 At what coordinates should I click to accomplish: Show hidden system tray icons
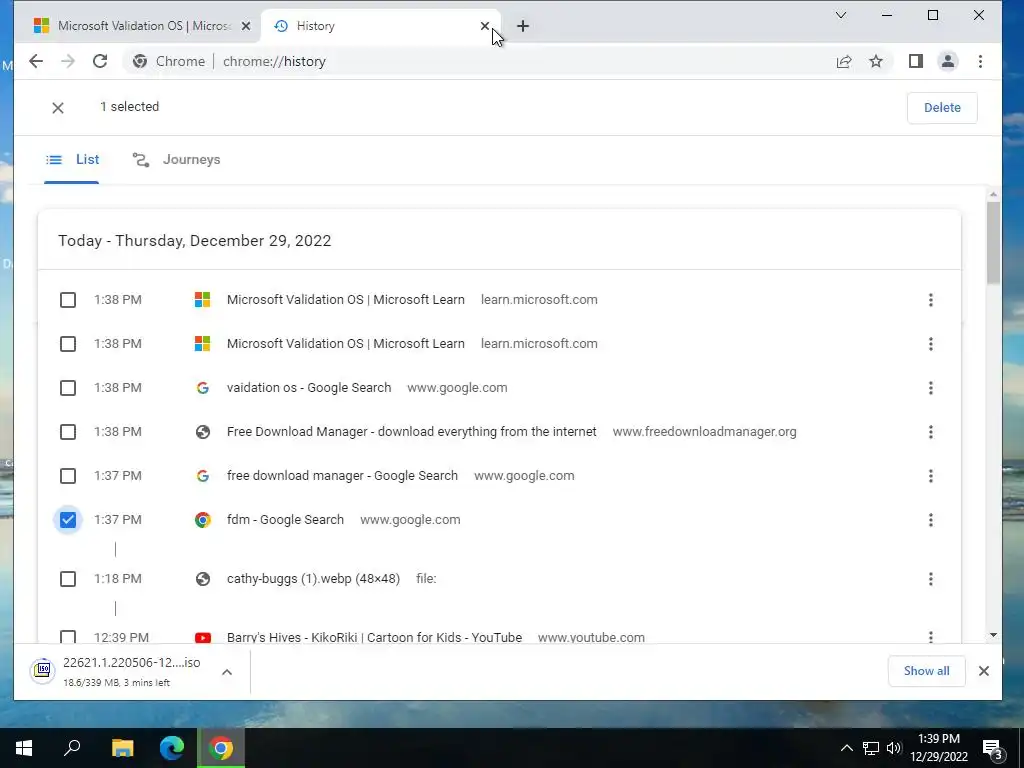click(846, 748)
